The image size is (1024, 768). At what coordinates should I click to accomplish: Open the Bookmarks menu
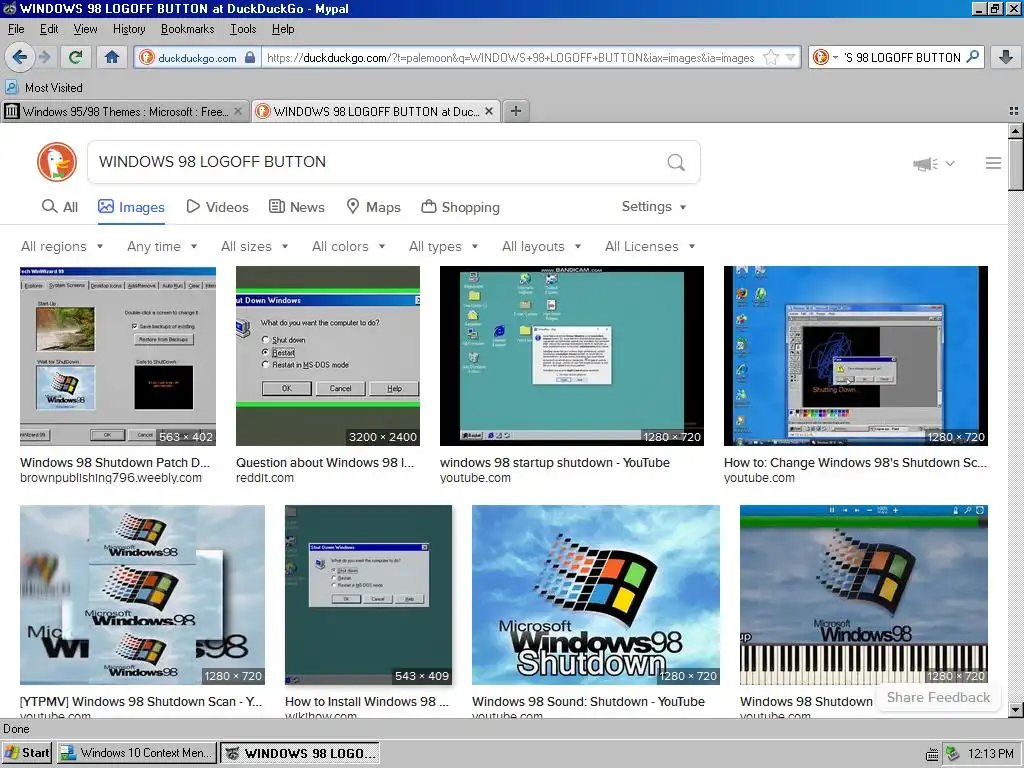(187, 29)
